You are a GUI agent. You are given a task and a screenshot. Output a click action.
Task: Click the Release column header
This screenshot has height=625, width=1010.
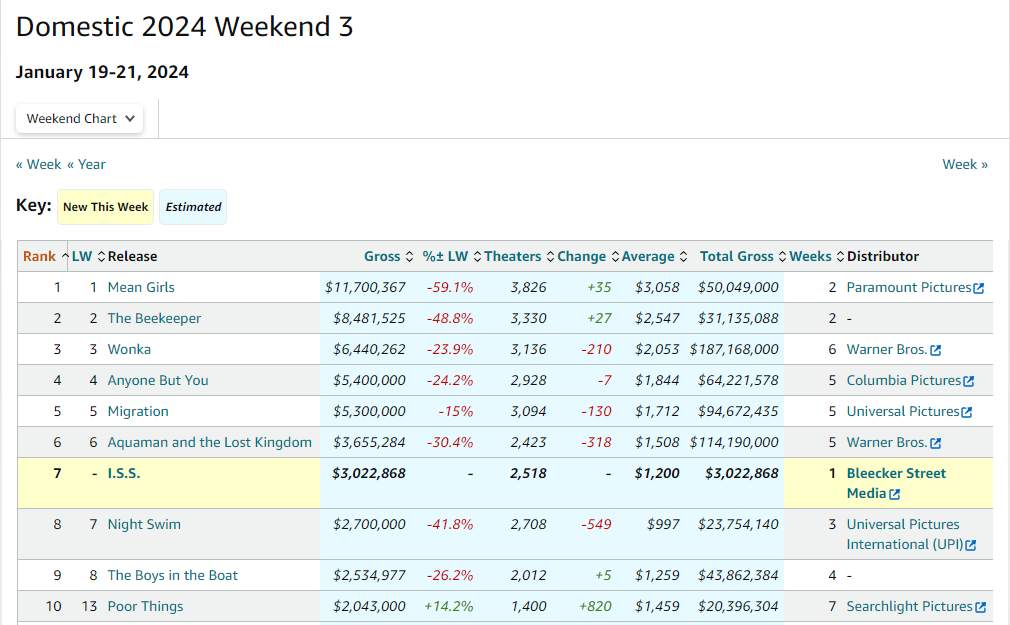132,256
